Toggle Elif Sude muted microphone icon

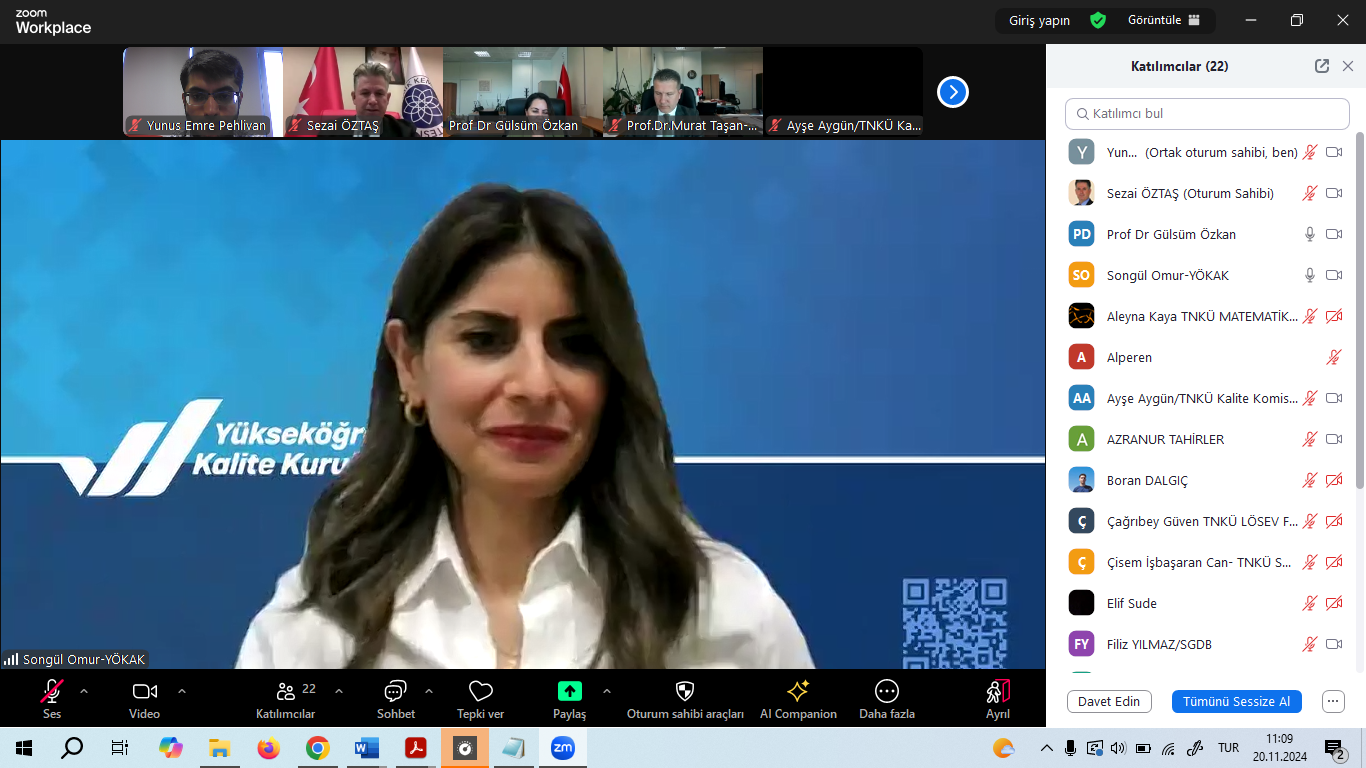click(x=1310, y=603)
